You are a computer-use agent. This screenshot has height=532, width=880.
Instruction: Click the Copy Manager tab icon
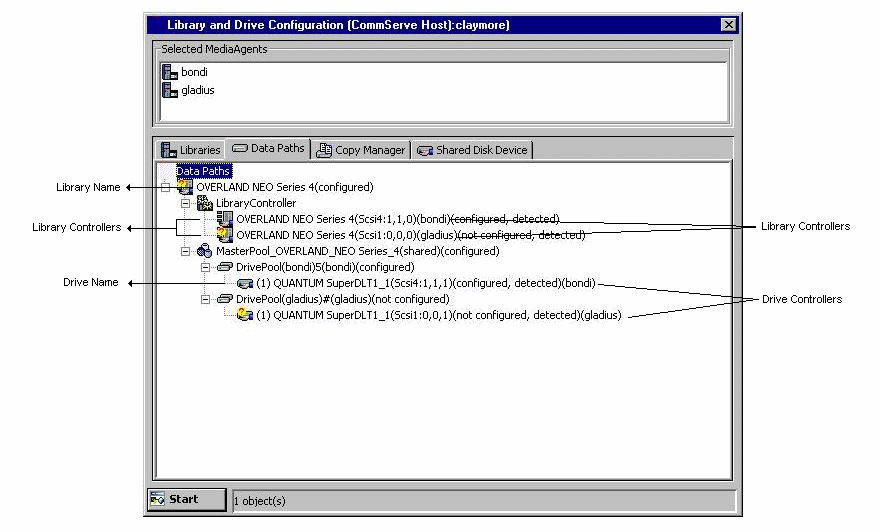coord(324,150)
